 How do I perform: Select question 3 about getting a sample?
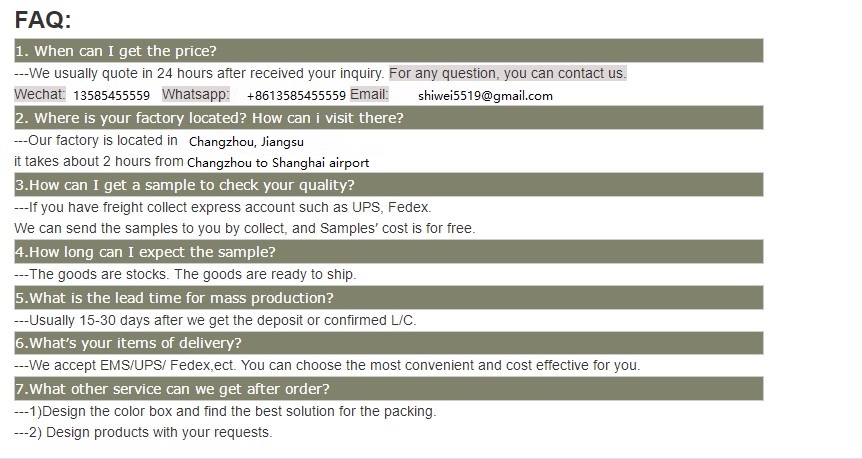(x=389, y=185)
